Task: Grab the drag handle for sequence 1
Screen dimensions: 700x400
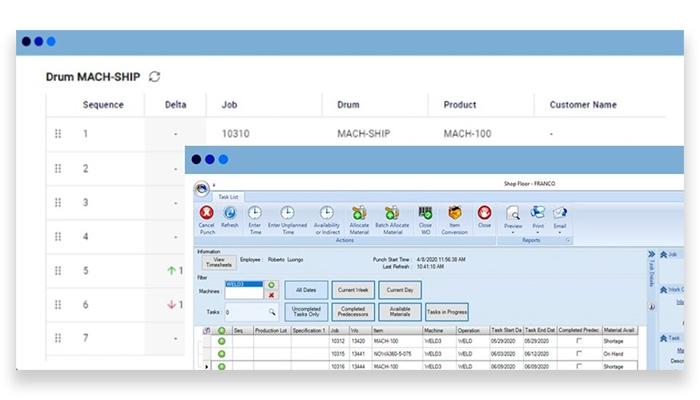Action: click(58, 133)
